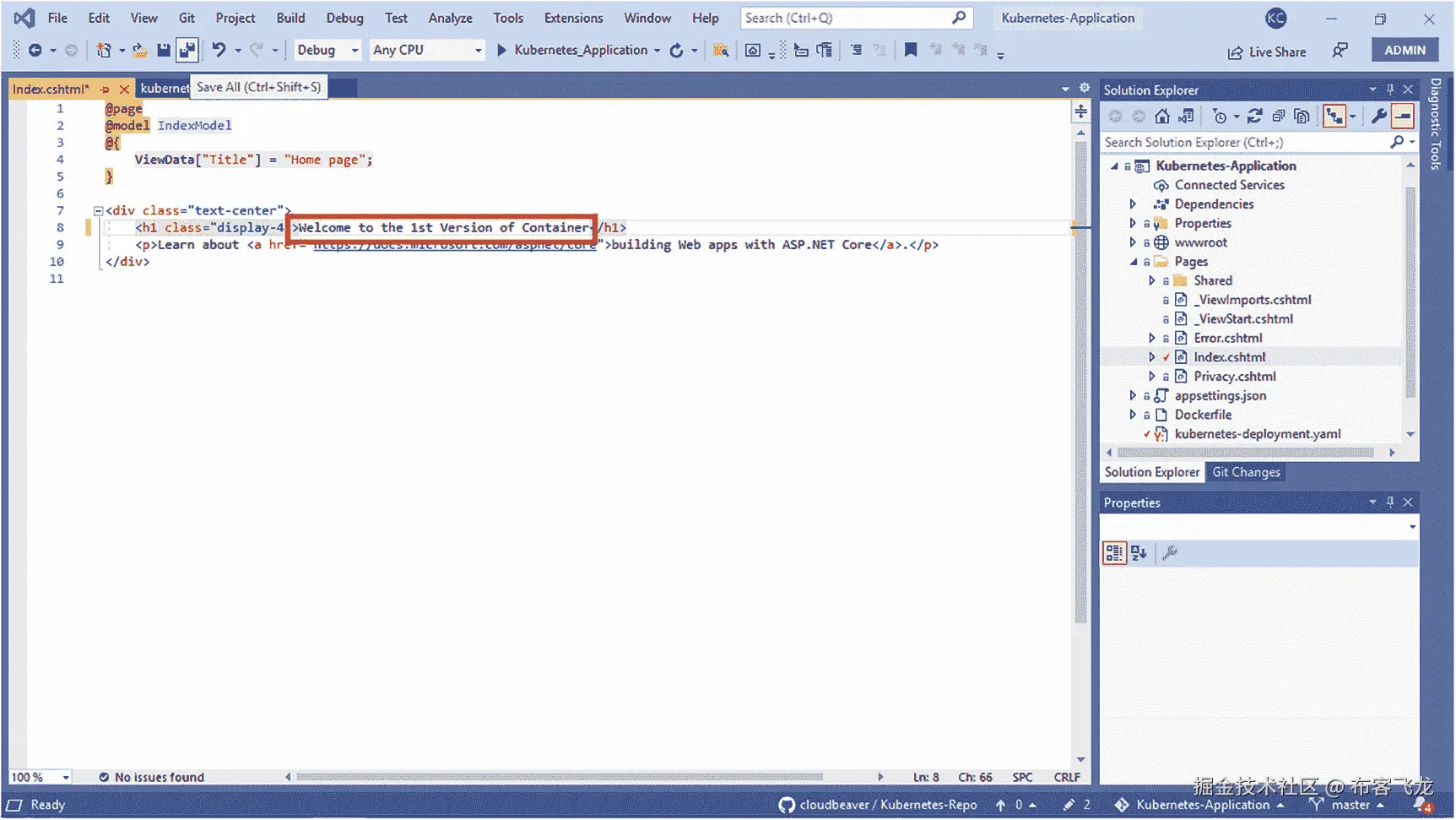Click Show All Files icon
This screenshot has width=1456, height=820.
1302,117
